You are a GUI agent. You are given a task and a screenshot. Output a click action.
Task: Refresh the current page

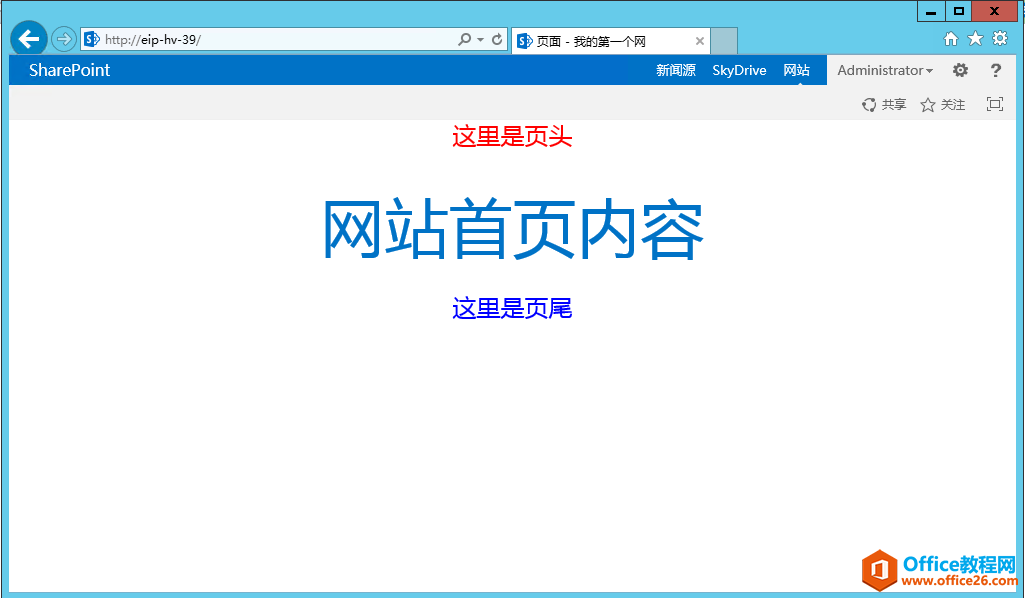497,38
